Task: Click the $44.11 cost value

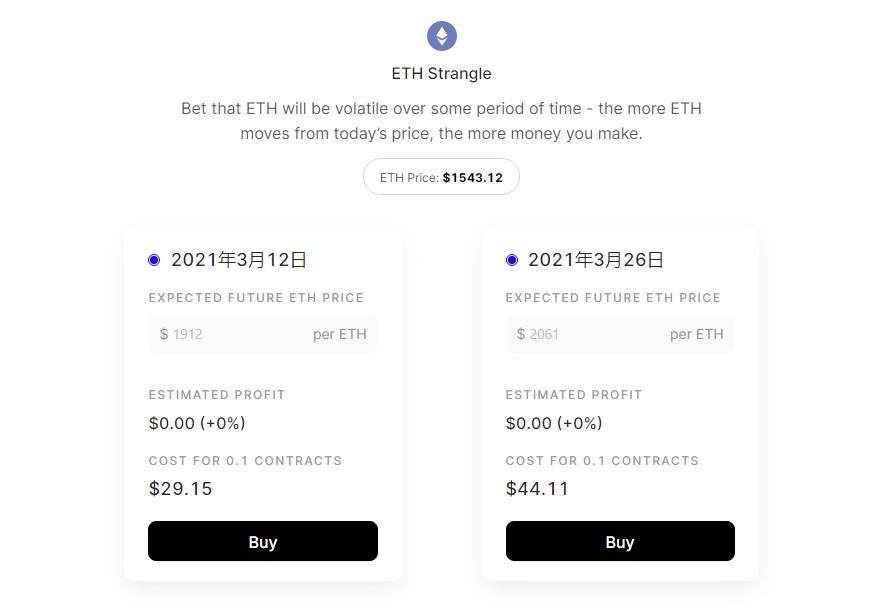Action: pyautogui.click(x=538, y=489)
